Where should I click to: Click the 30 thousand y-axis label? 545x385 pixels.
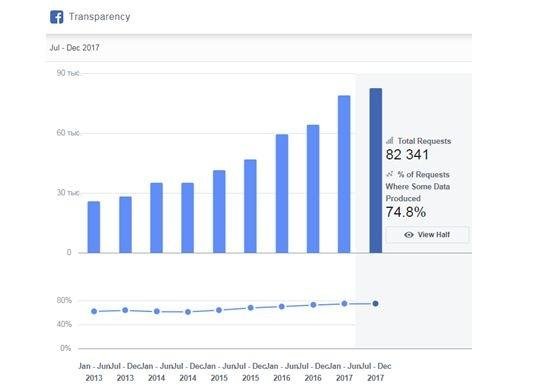coord(68,192)
